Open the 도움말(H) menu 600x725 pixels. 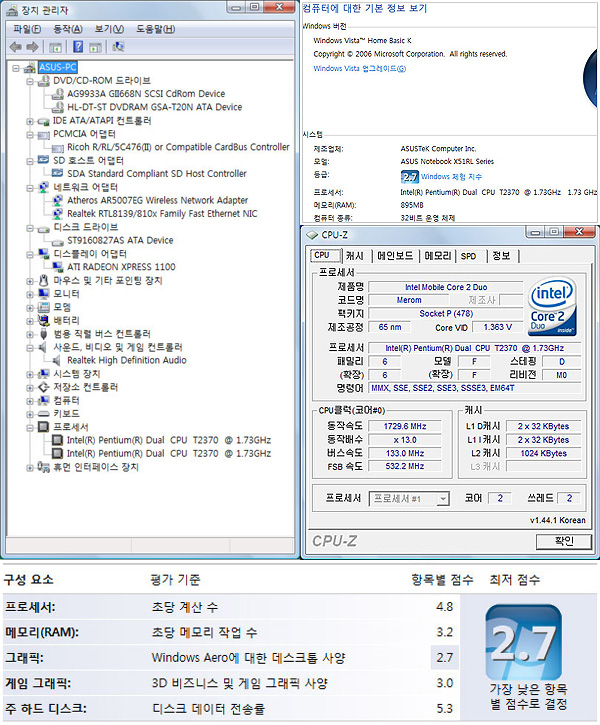coord(155,29)
